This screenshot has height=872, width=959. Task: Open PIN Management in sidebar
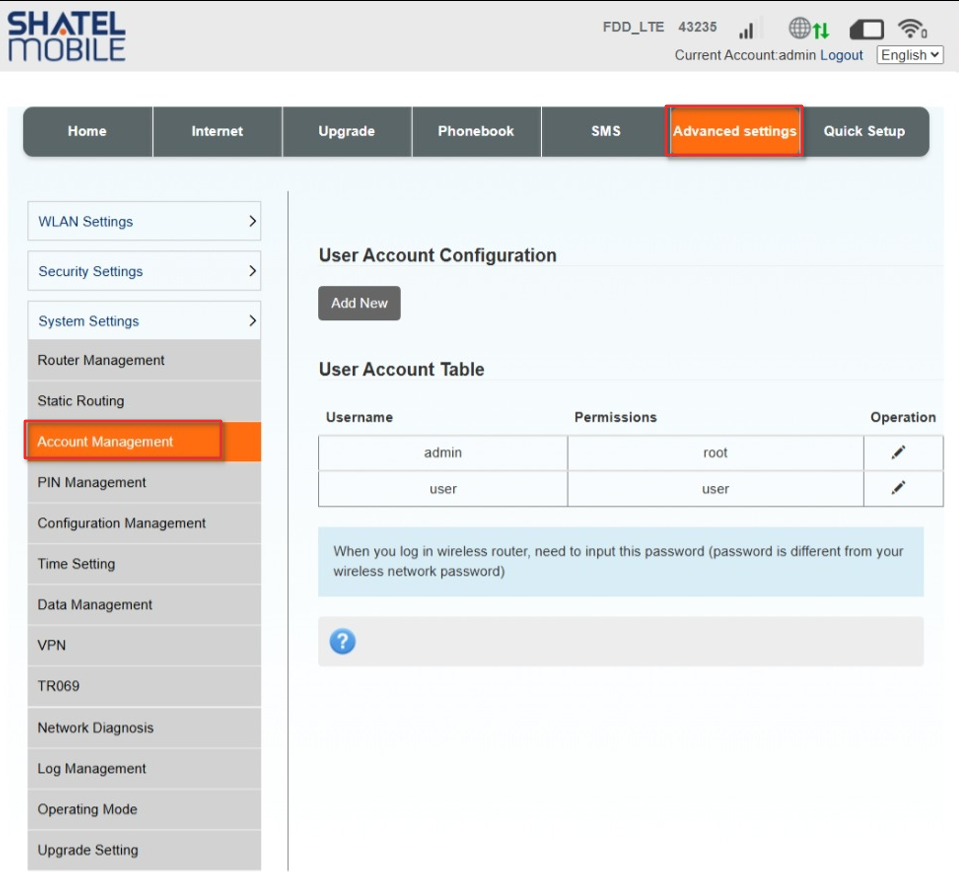(x=144, y=482)
